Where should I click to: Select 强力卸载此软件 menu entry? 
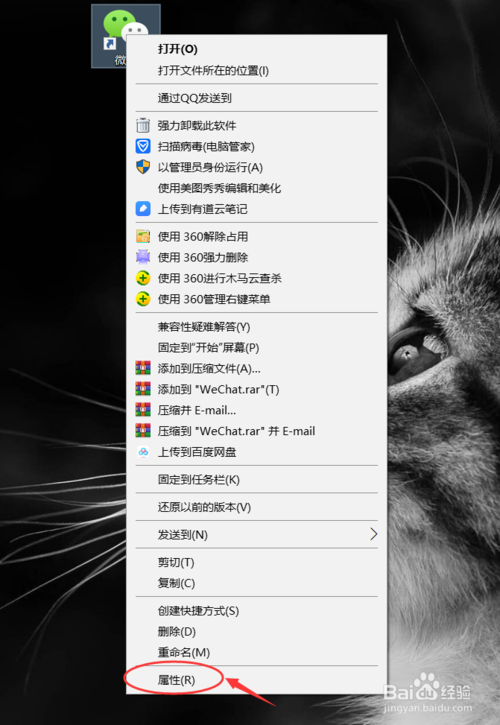pos(256,125)
